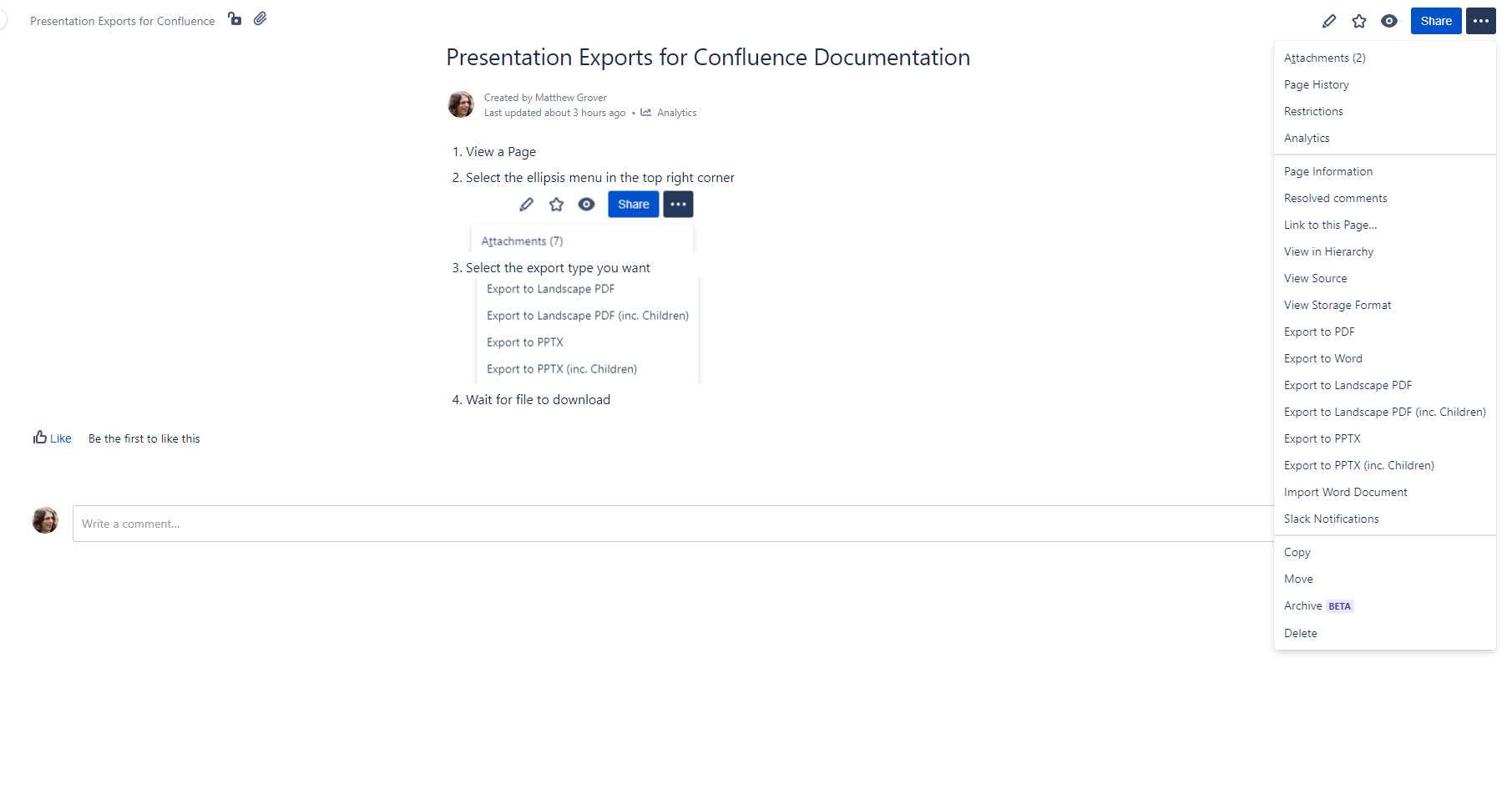Viewport: 1512px width, 795px height.
Task: Click the embedded export menu image in step 3
Action: (588, 331)
